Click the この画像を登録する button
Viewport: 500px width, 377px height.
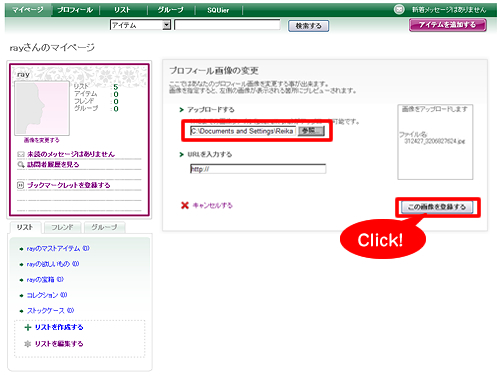coord(437,207)
